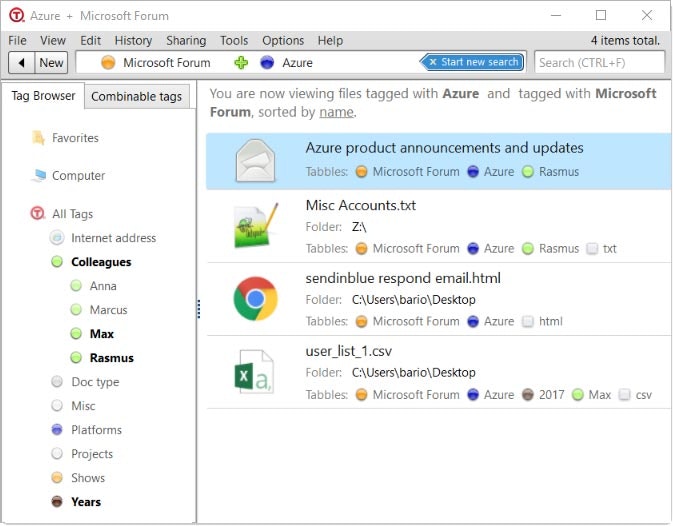Screen dimensions: 673x526
Task: Click the Tabbles logo in title bar
Action: 17,15
